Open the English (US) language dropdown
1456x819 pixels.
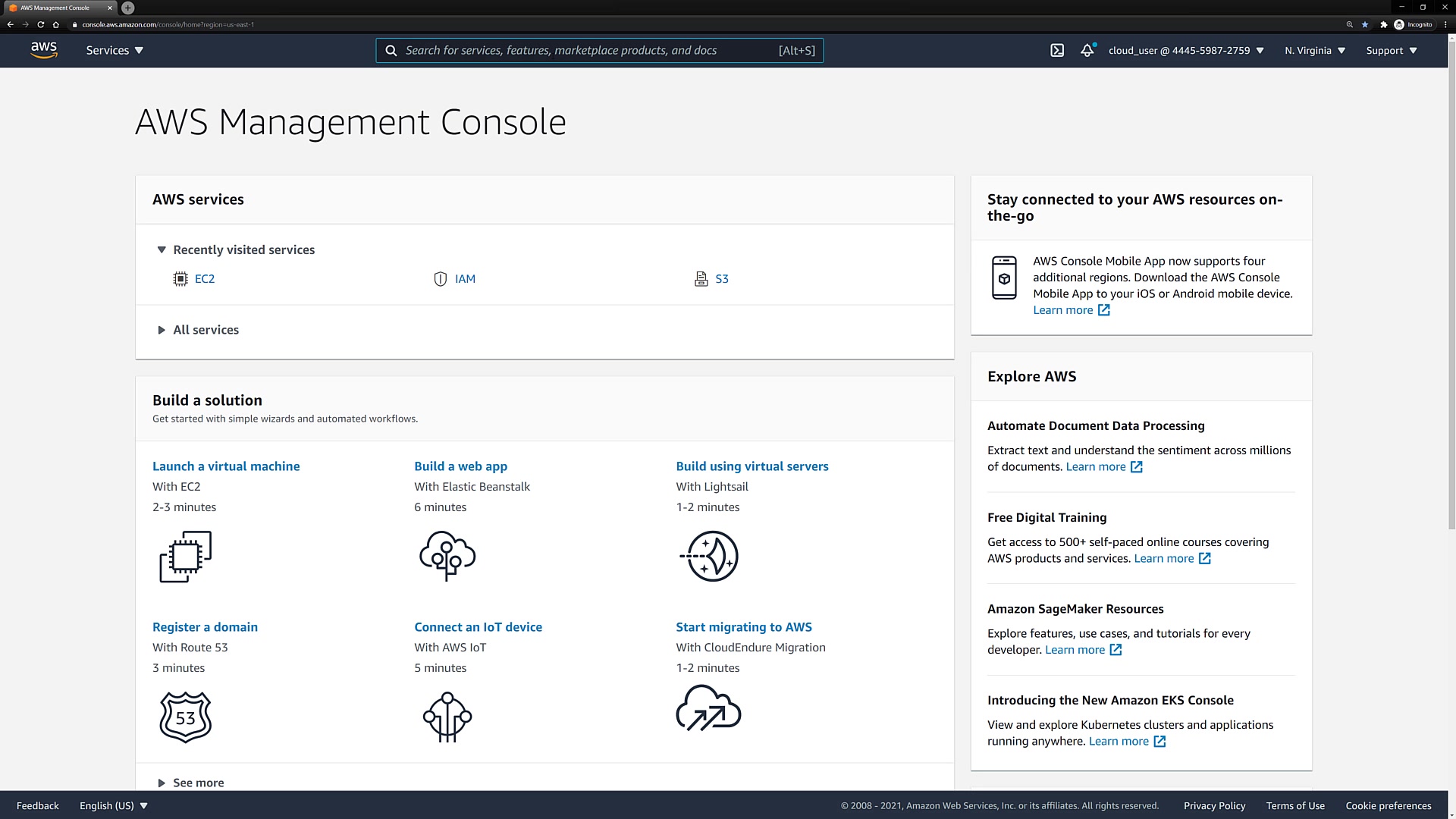click(x=114, y=805)
